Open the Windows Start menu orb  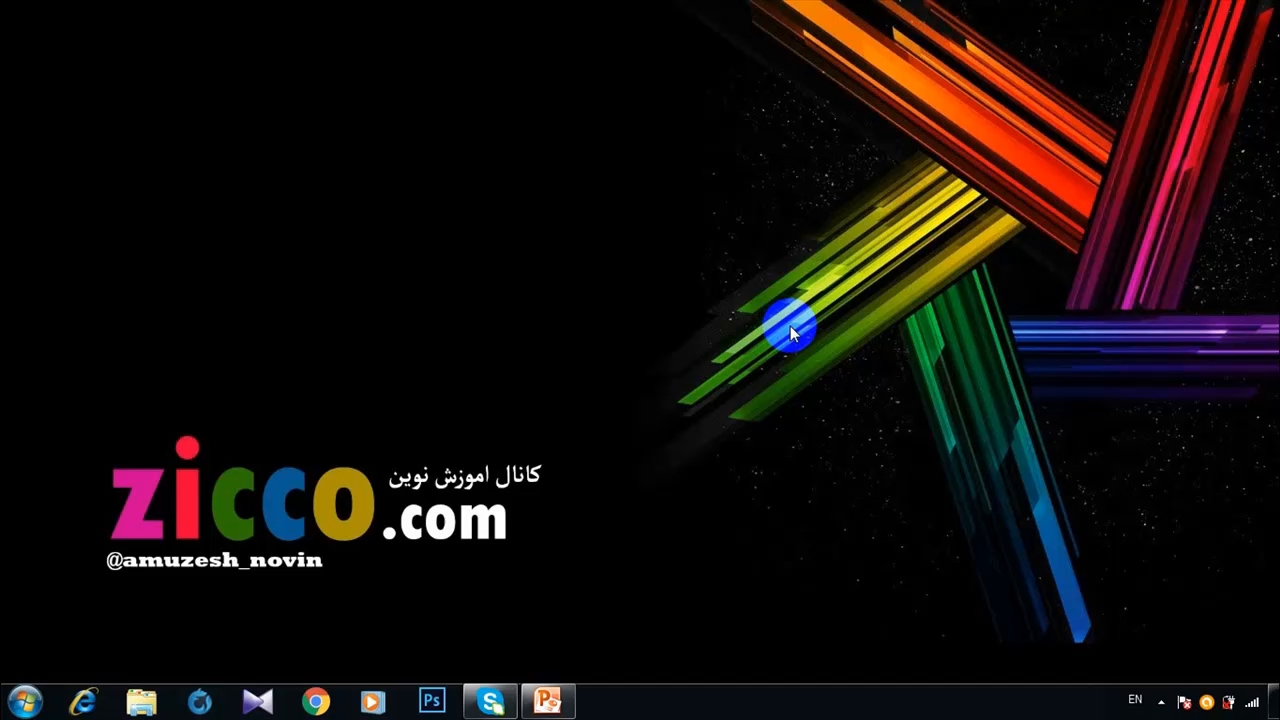coord(24,701)
